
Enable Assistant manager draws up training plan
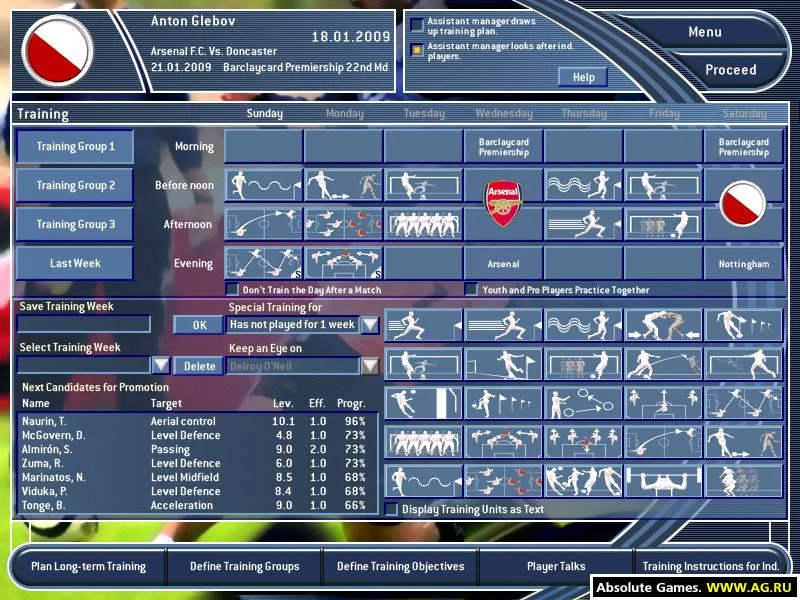click(417, 25)
